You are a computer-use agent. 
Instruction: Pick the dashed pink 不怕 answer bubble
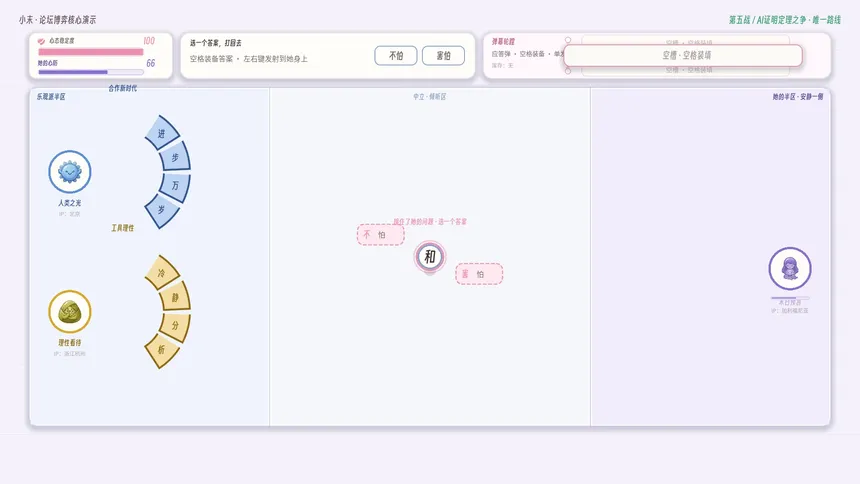click(381, 234)
